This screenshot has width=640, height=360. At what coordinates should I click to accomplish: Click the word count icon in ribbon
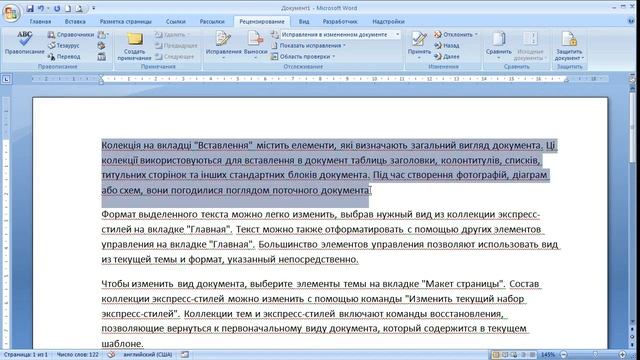(102, 57)
